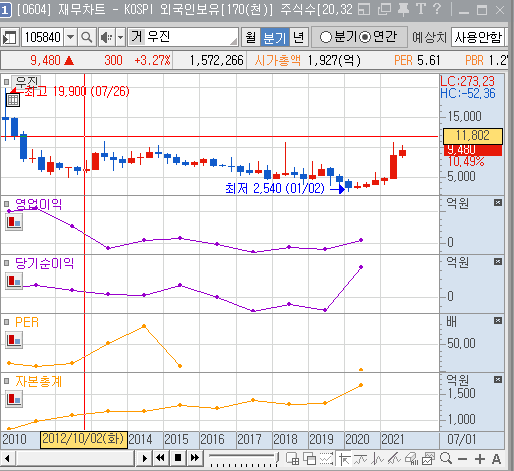Image resolution: width=514 pixels, height=471 pixels.
Task: Switch to the 년 (yearly) period tab
Action: pos(299,37)
